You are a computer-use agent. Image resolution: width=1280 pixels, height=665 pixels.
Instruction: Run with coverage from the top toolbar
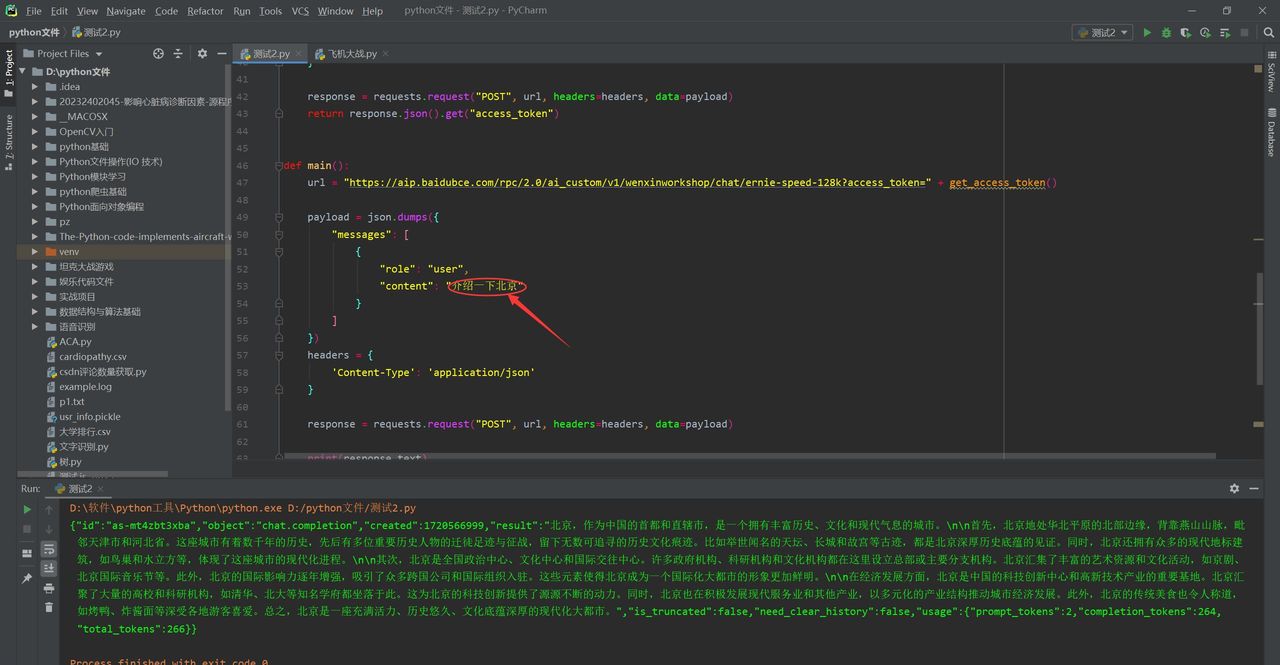1185,33
